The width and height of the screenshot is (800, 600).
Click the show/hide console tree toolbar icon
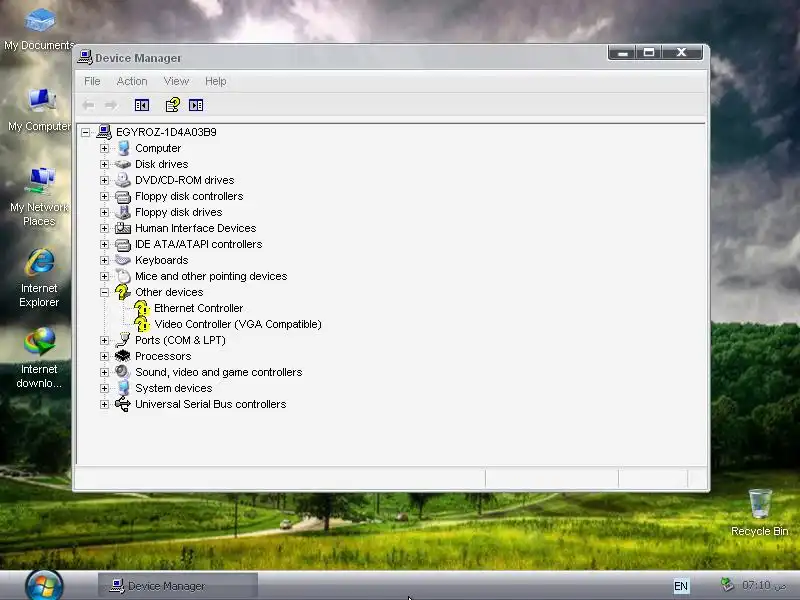point(142,105)
